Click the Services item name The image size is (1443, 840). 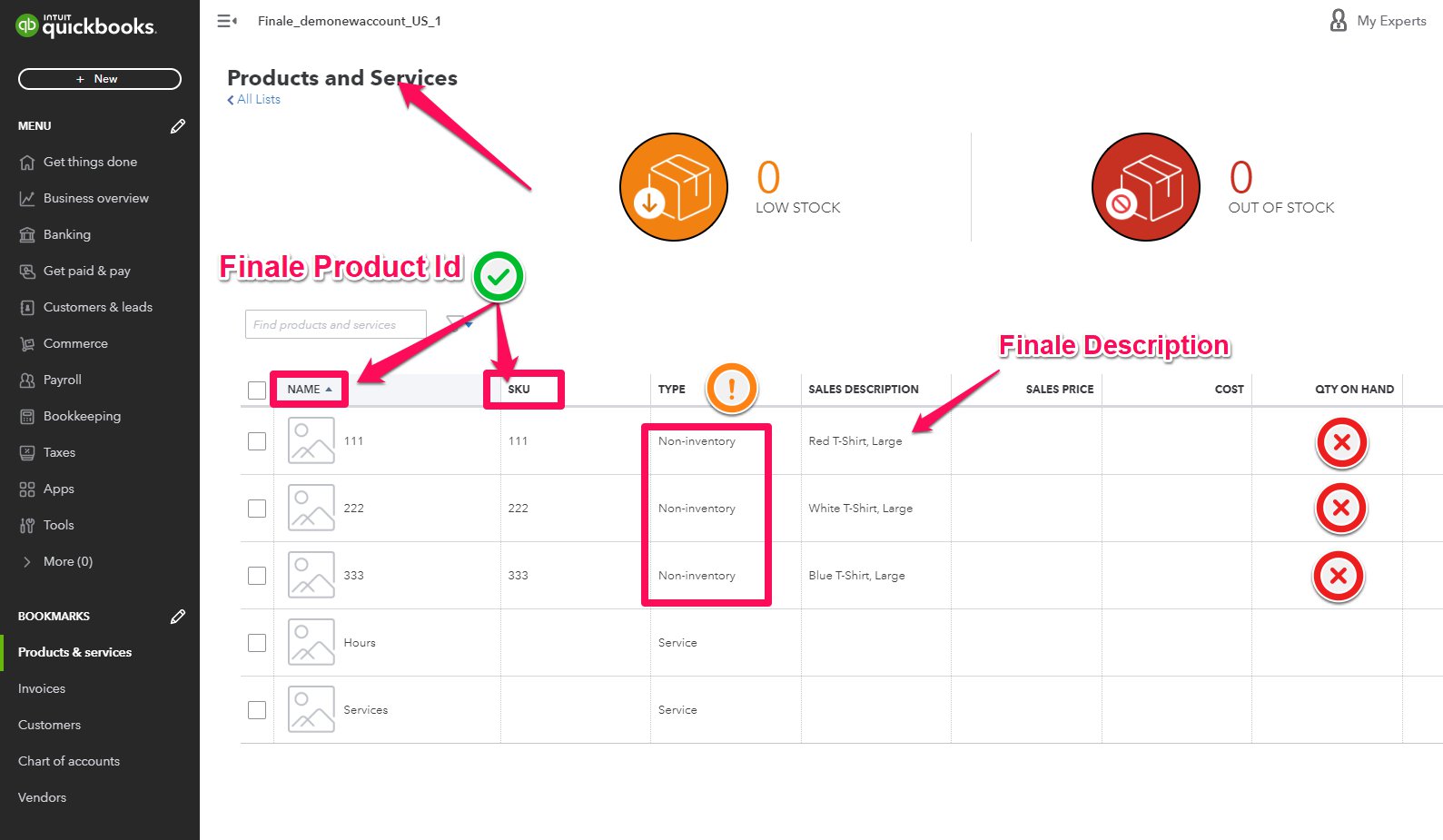tap(366, 710)
